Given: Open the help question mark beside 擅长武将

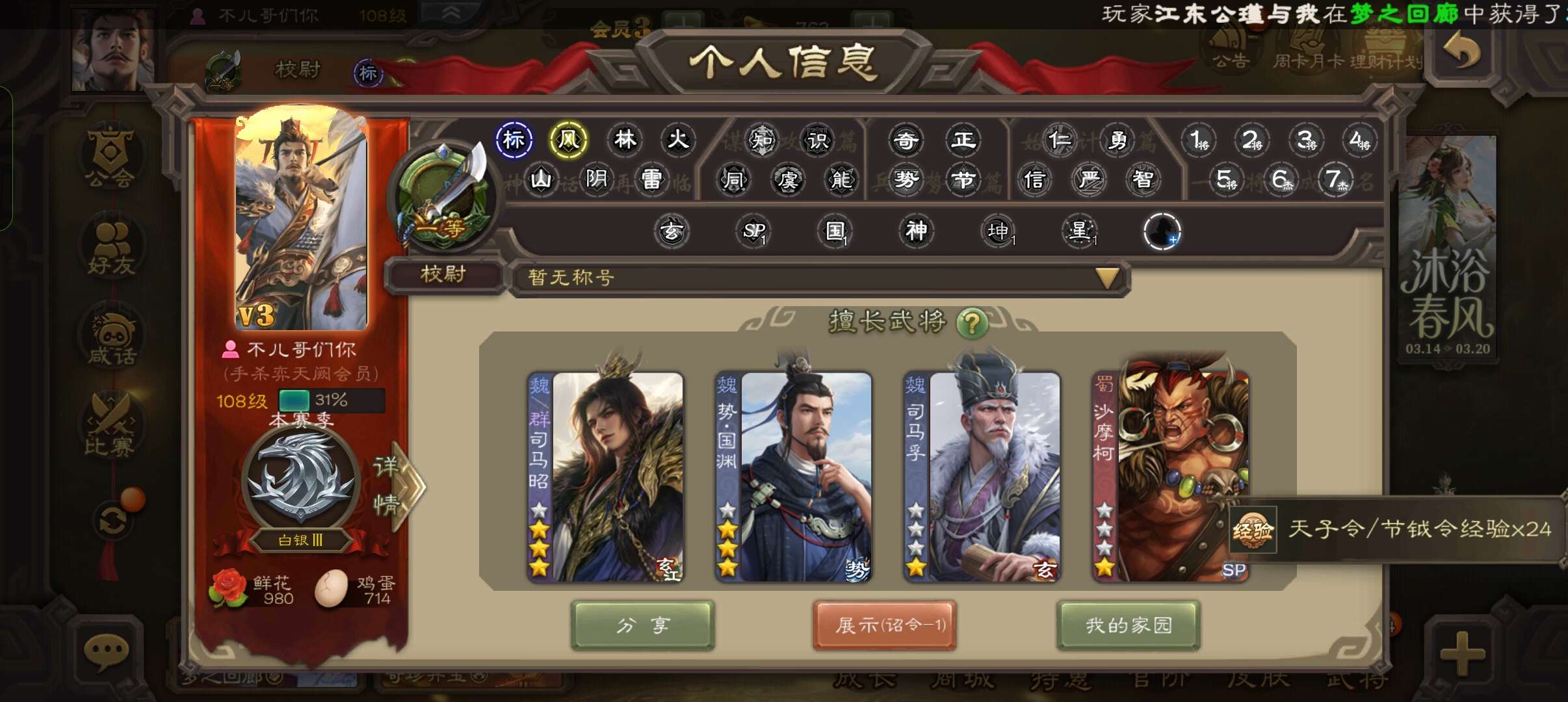Looking at the screenshot, I should [972, 322].
